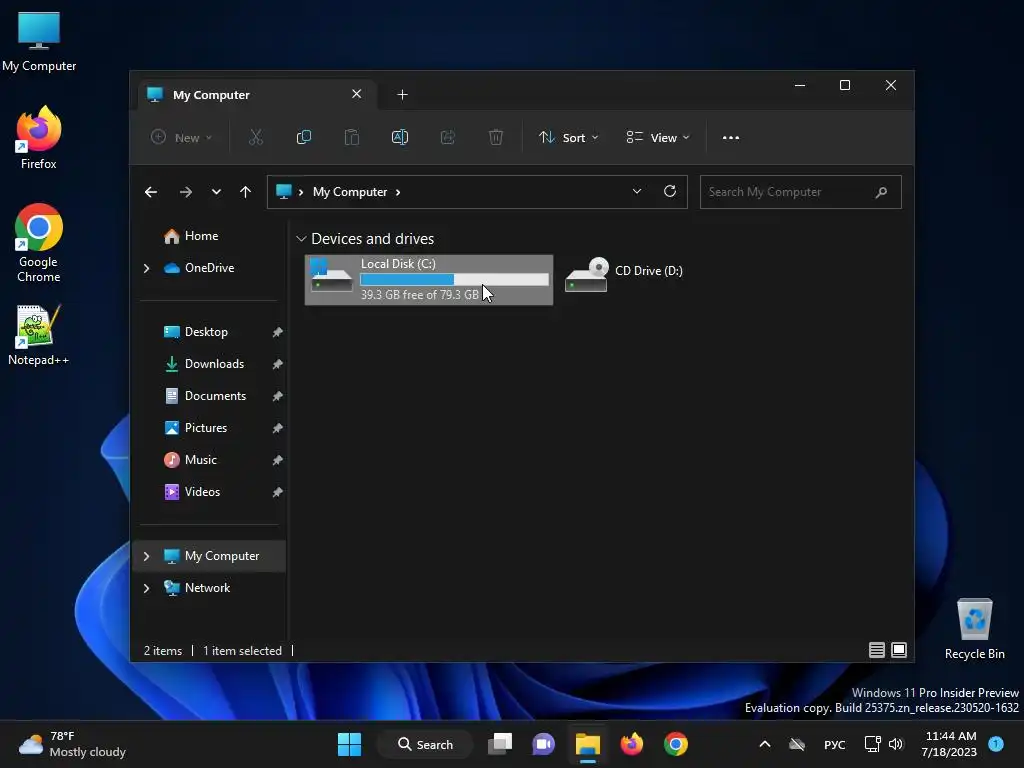Open address bar history dropdown

click(637, 191)
